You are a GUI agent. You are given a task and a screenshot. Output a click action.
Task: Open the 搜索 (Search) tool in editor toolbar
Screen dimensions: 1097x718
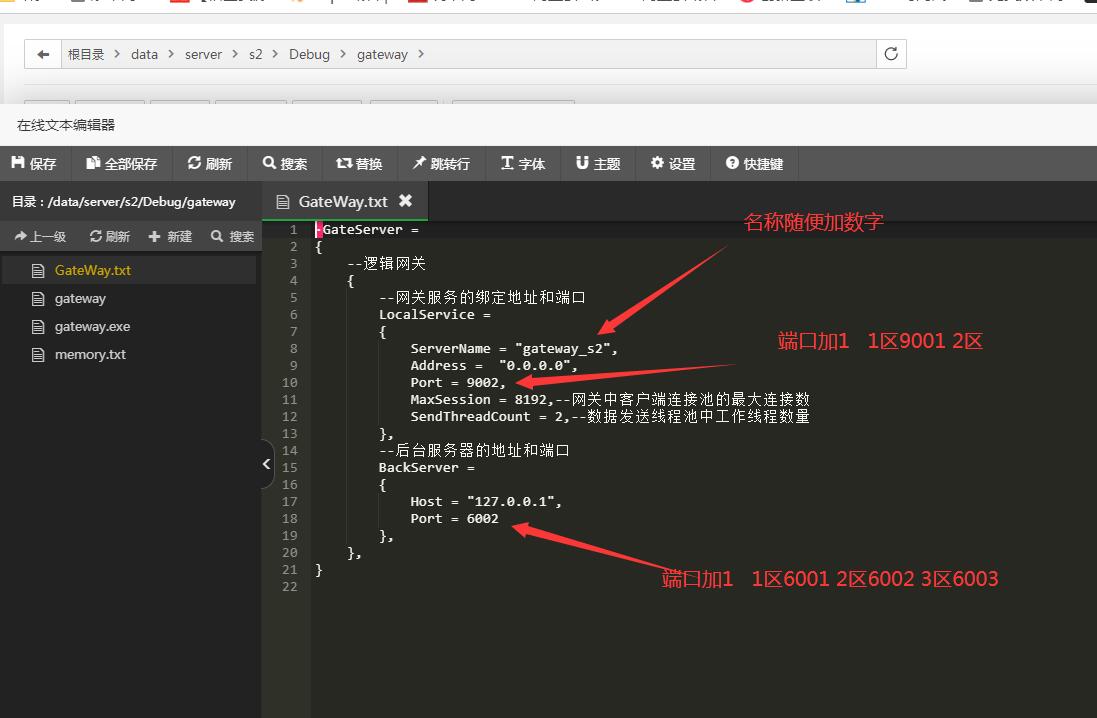285,162
